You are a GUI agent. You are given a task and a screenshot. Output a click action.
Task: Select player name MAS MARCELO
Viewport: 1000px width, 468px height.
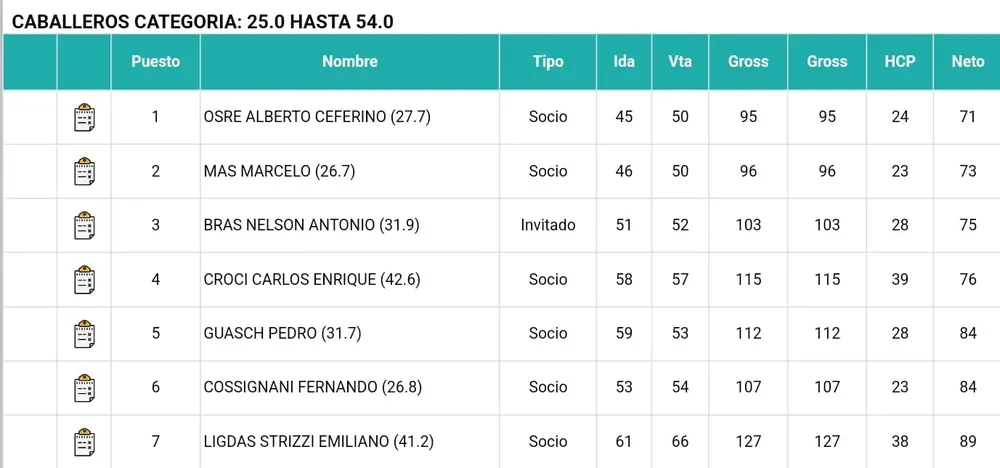click(x=279, y=171)
